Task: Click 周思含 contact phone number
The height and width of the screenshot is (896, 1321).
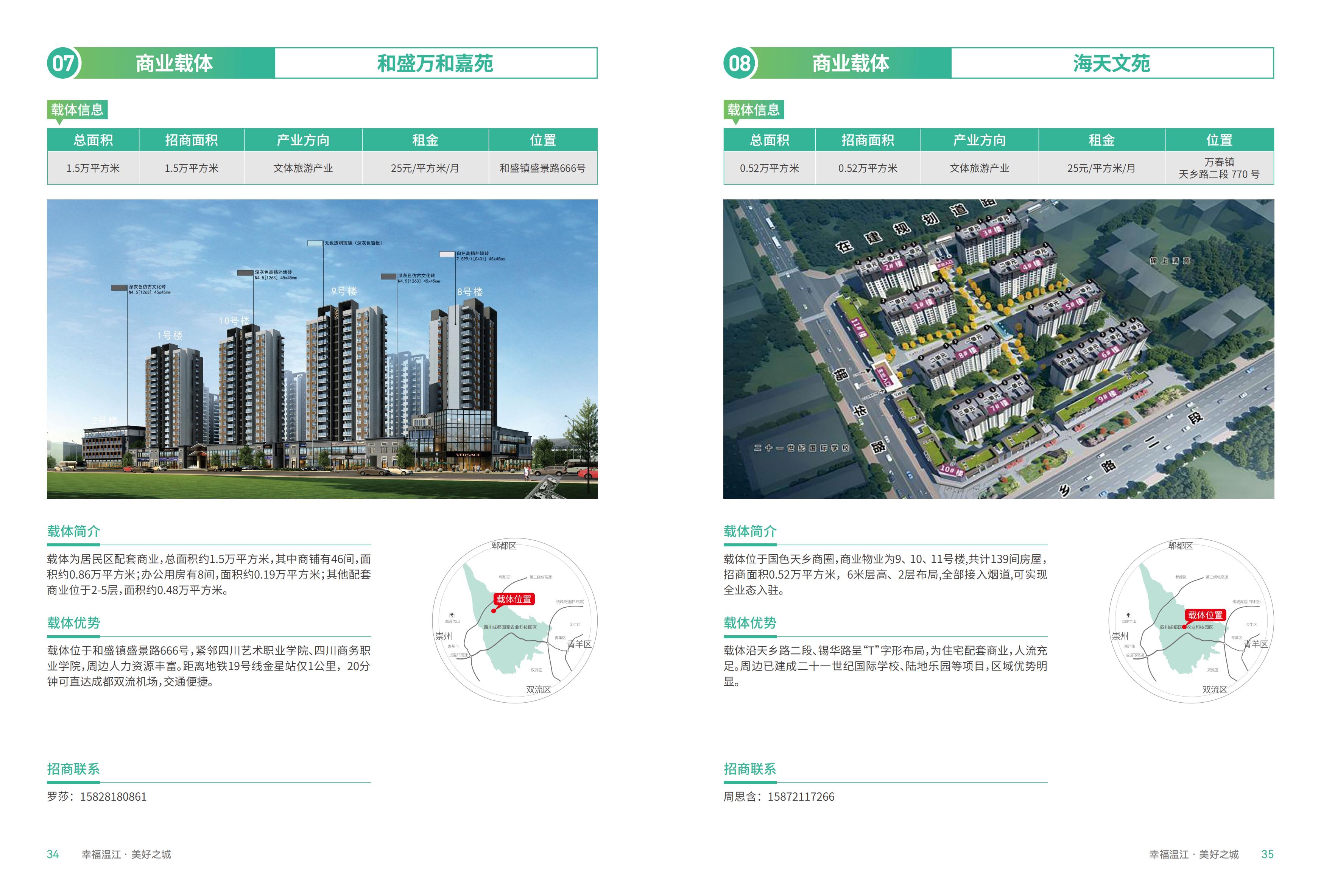Action: 801,796
